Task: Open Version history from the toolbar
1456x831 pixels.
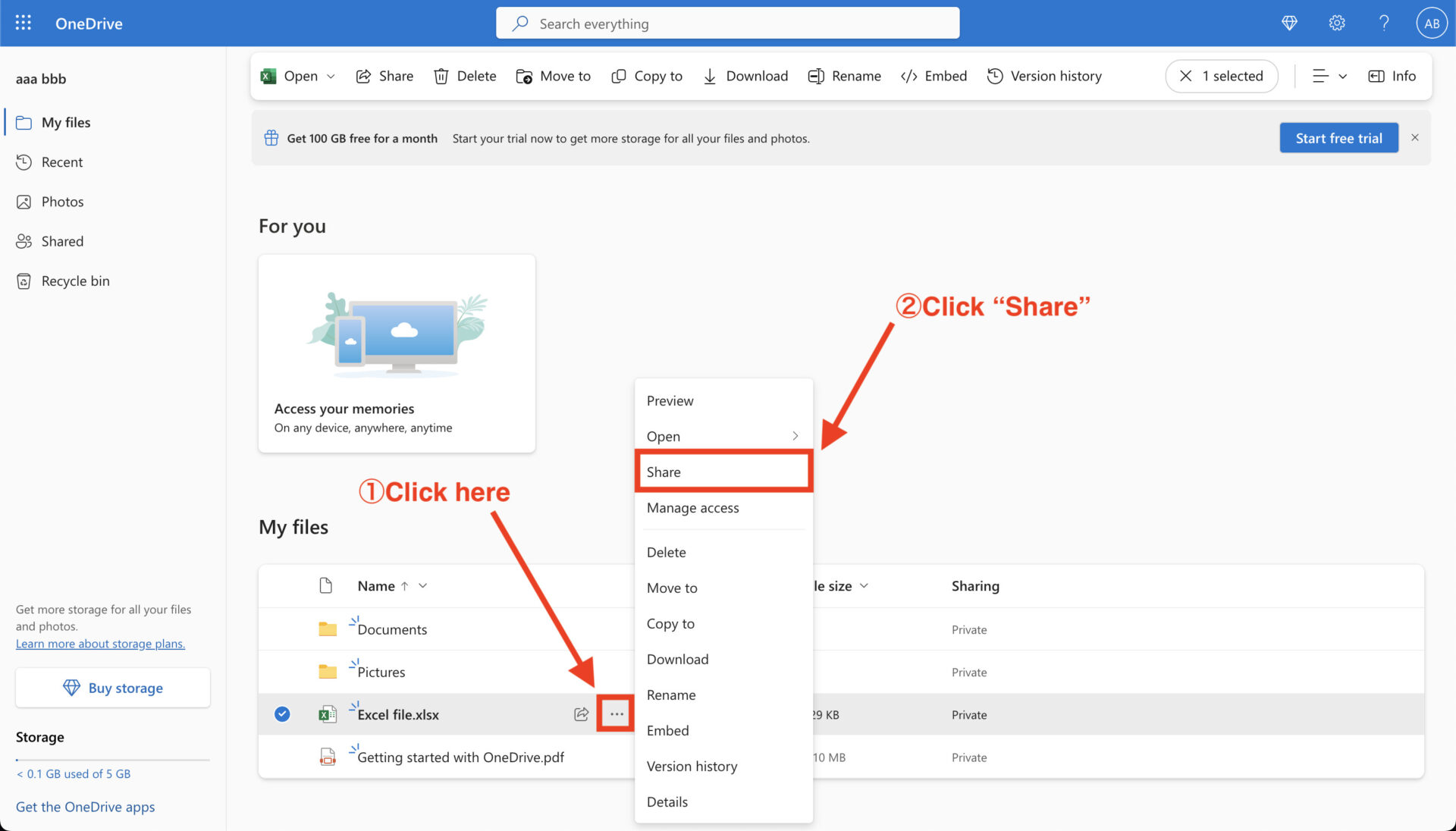Action: (x=995, y=76)
